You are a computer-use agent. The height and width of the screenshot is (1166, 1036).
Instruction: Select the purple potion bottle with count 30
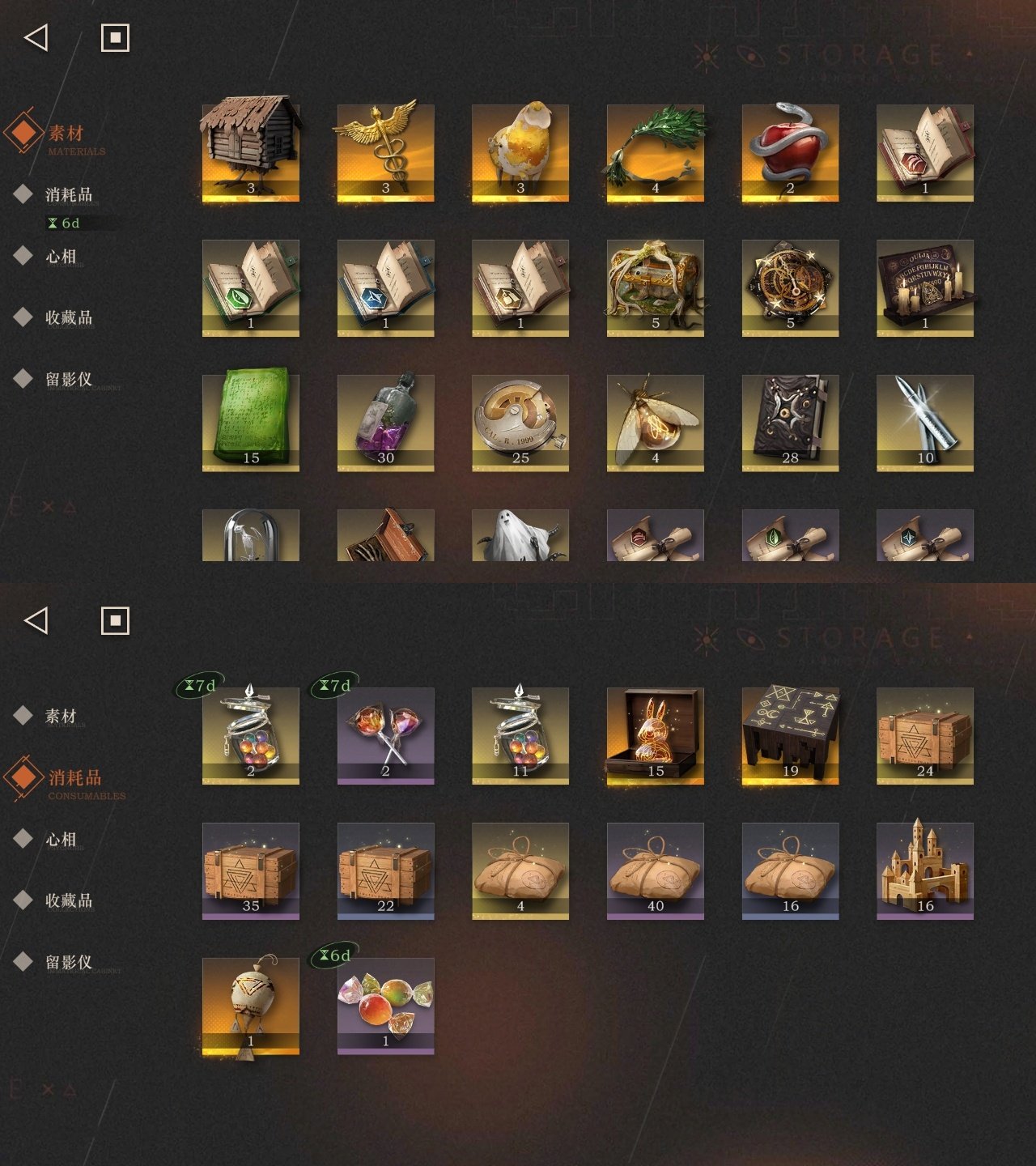[x=385, y=422]
